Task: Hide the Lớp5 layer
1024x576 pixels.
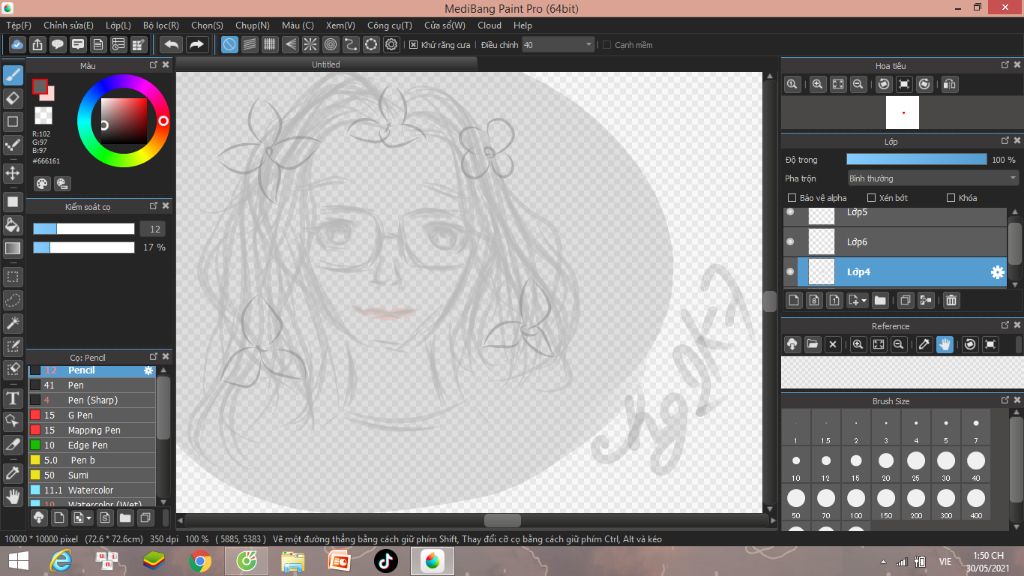Action: pos(790,212)
